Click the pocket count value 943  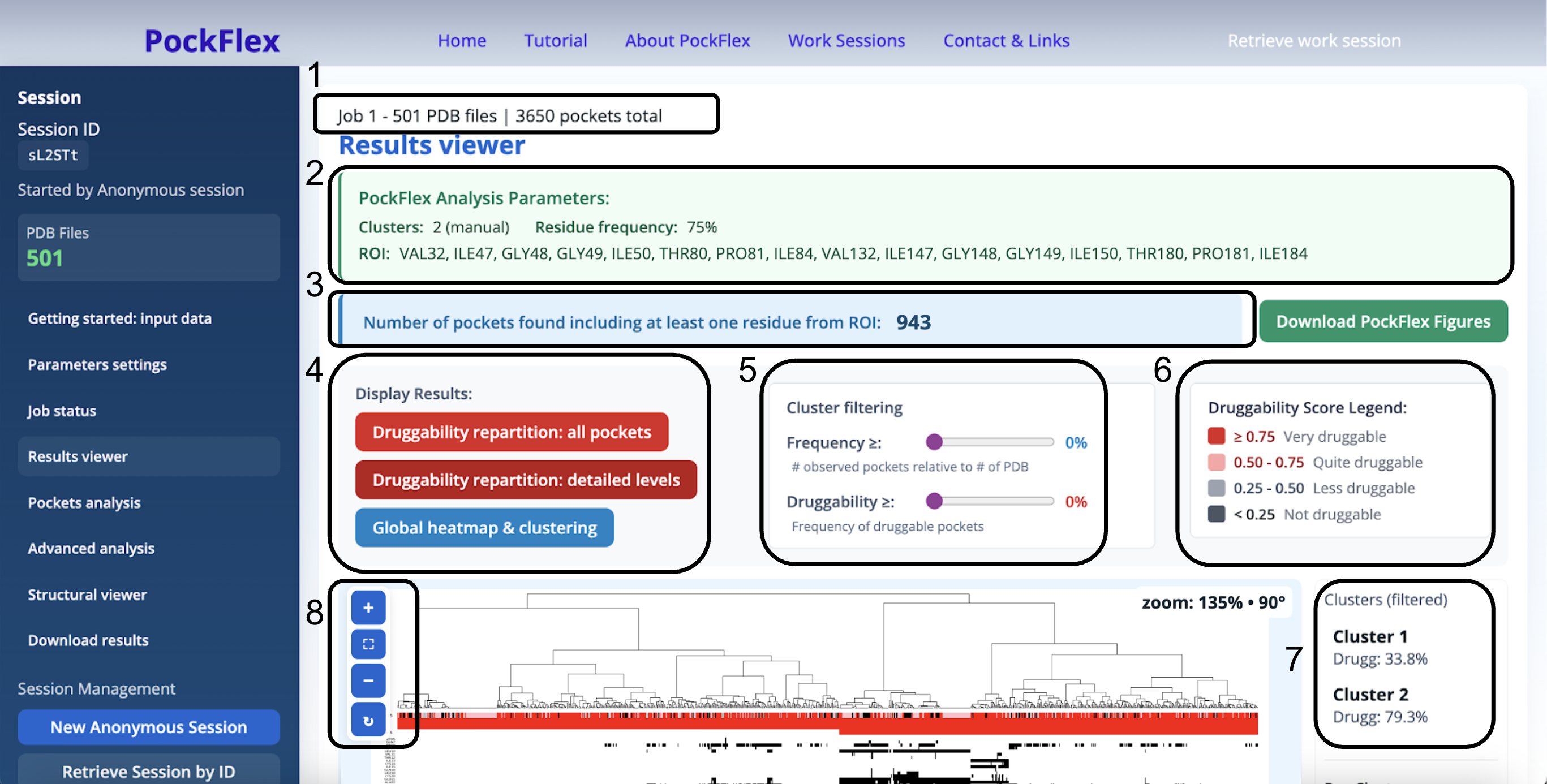(x=913, y=322)
